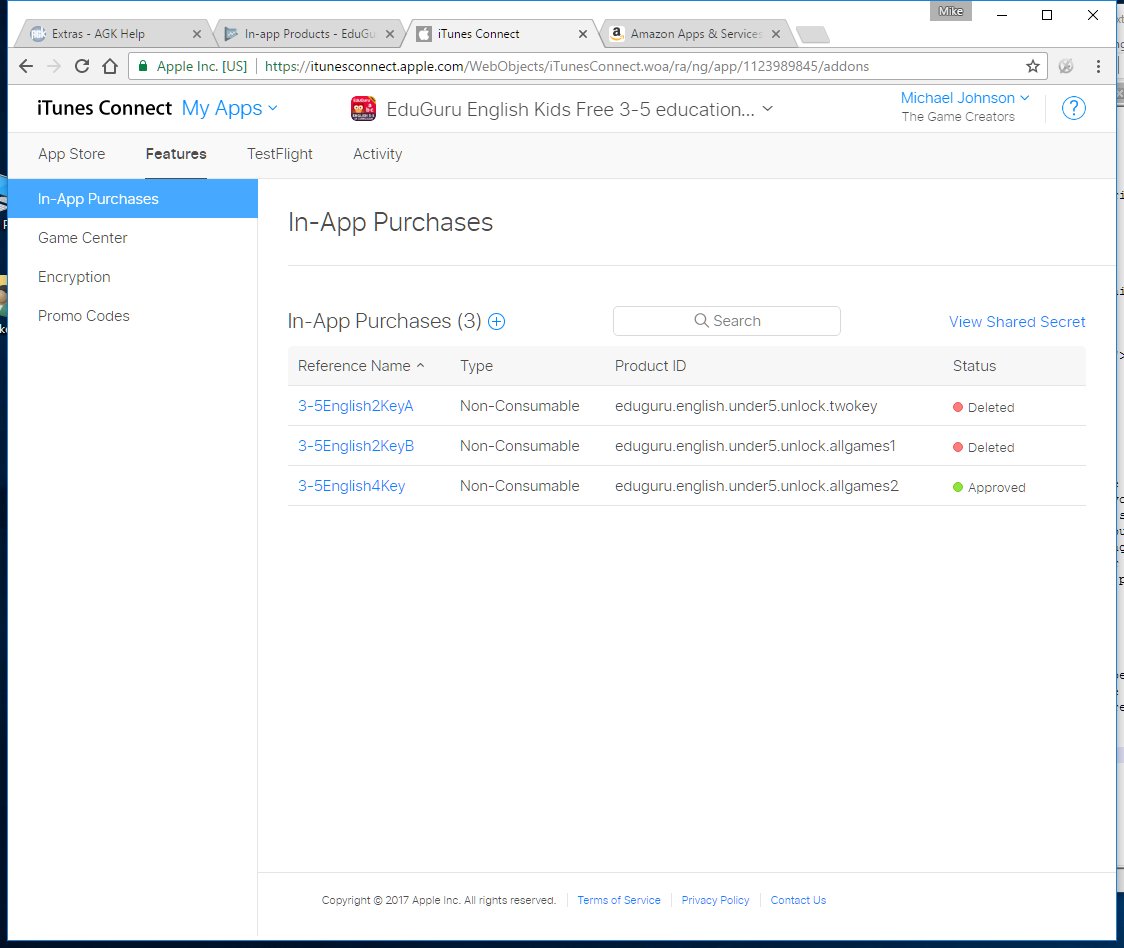
Task: Open the EduGuru app selector dropdown
Action: 767,109
